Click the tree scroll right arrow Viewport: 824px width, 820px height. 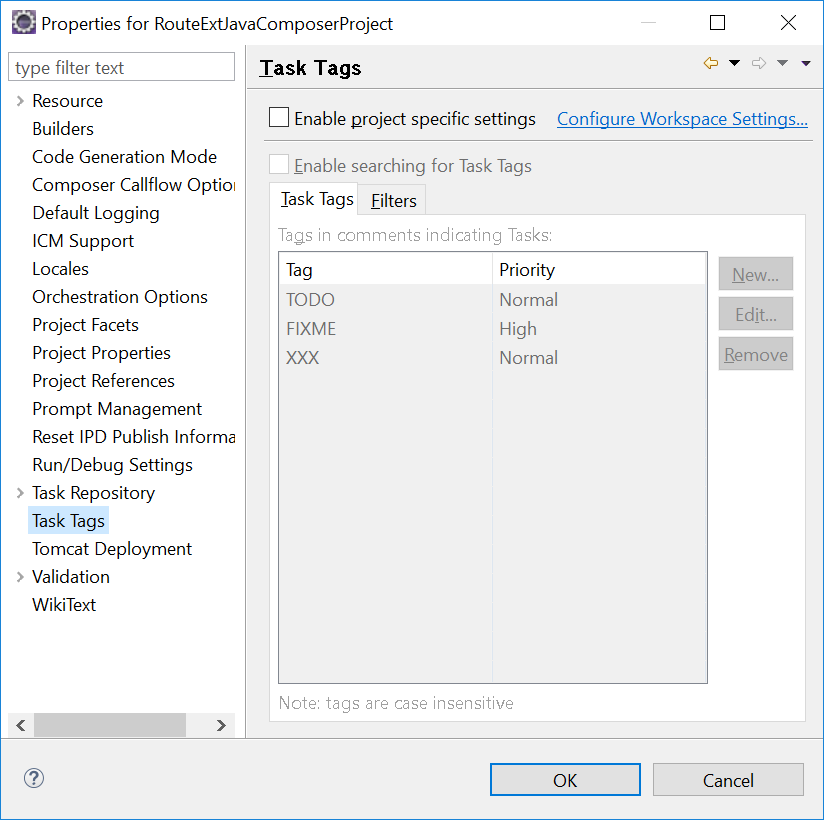coord(221,725)
